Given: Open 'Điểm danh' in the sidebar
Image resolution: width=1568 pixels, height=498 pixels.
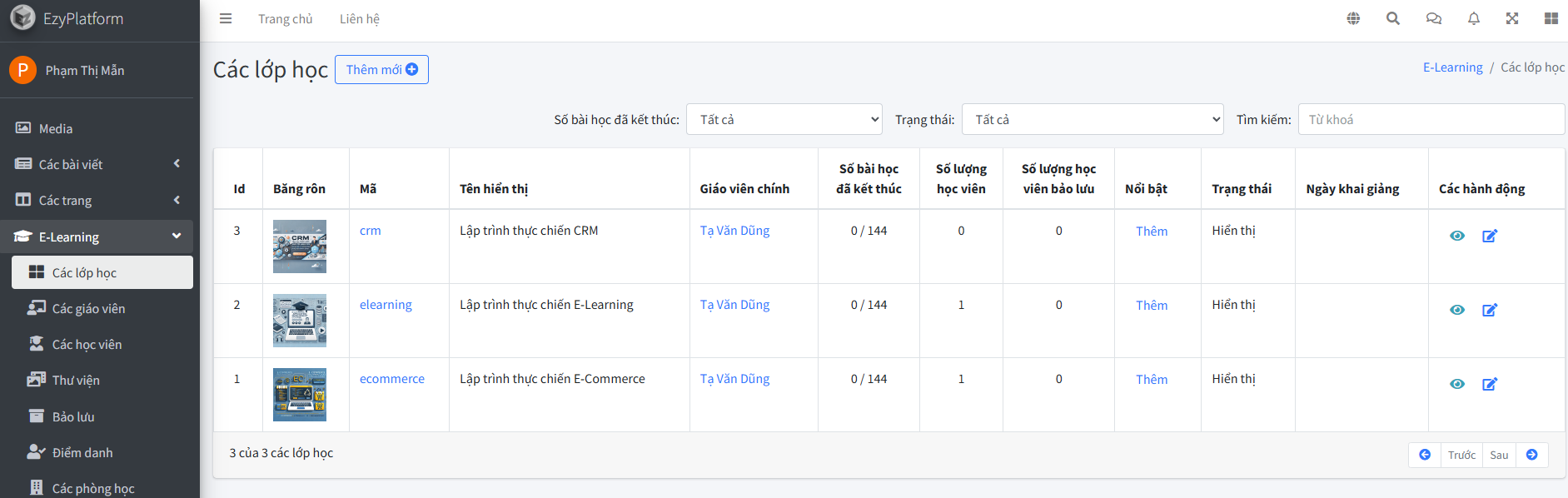Looking at the screenshot, I should pos(82,452).
